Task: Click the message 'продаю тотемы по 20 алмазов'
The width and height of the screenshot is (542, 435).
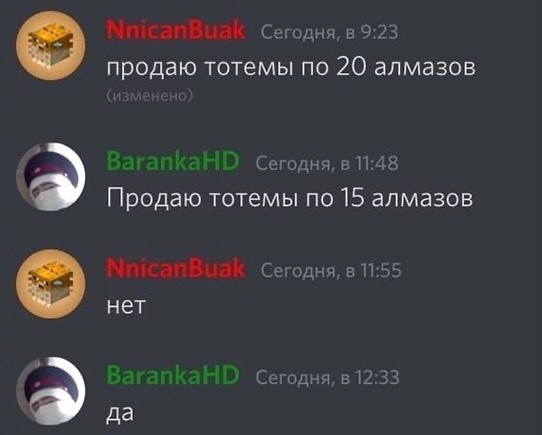Action: (x=291, y=67)
